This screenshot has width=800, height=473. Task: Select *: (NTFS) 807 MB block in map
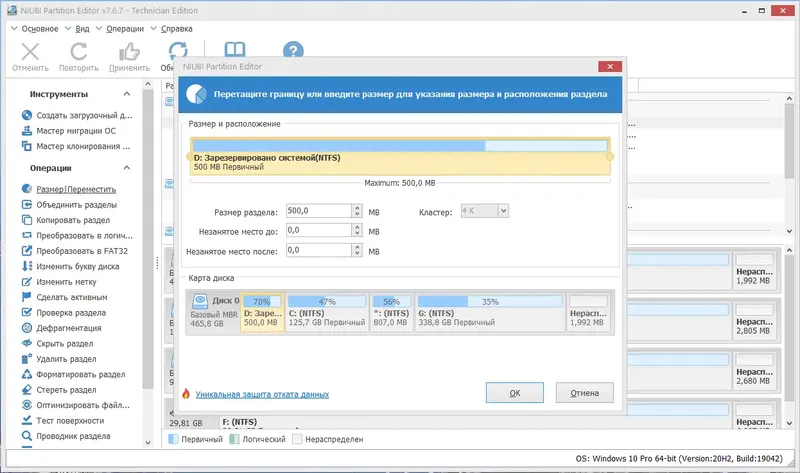(391, 312)
